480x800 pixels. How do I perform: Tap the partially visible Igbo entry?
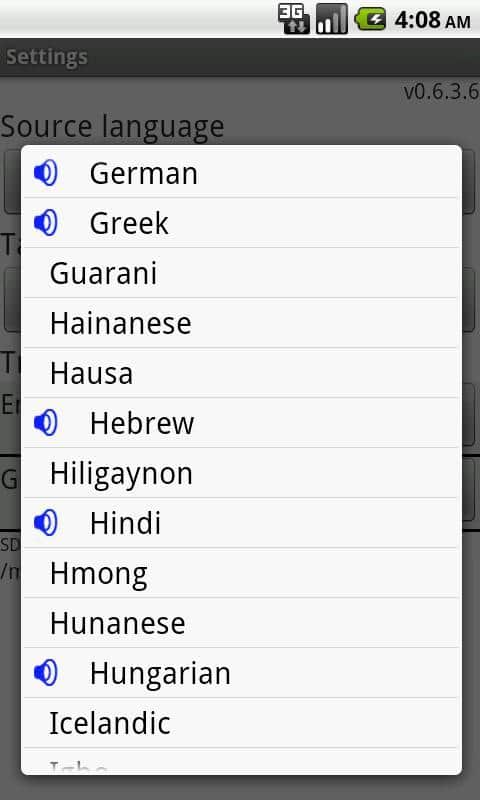click(x=241, y=760)
